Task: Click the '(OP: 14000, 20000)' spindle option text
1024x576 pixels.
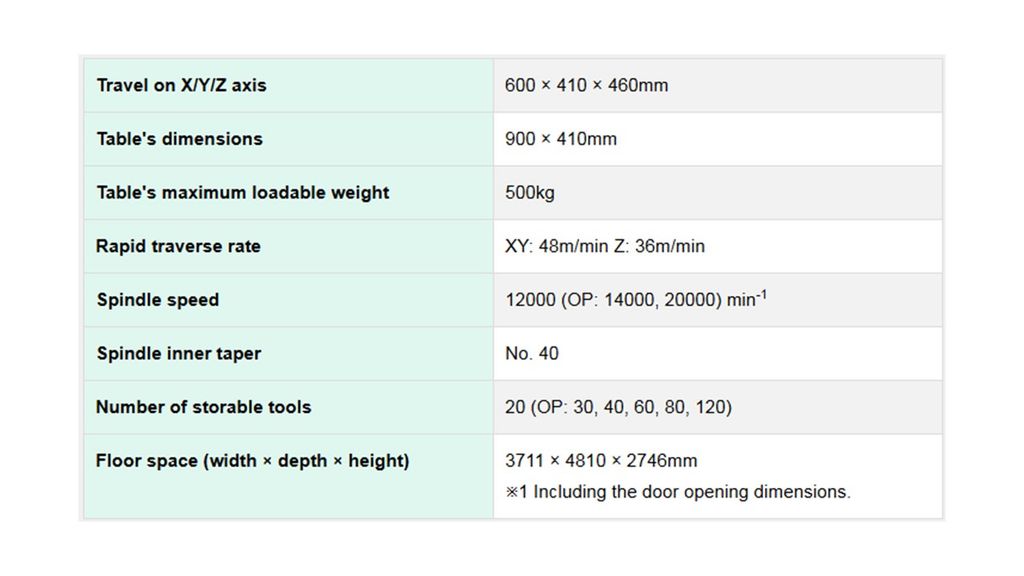Action: coord(641,300)
